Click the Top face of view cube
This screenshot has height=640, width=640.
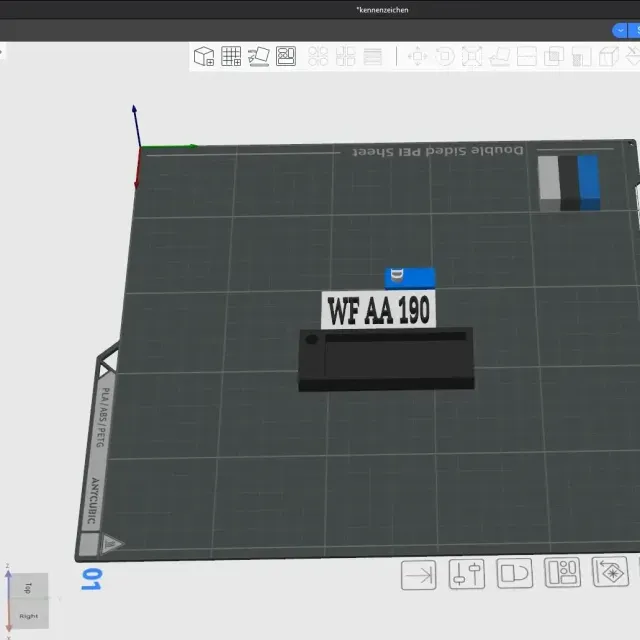click(29, 587)
